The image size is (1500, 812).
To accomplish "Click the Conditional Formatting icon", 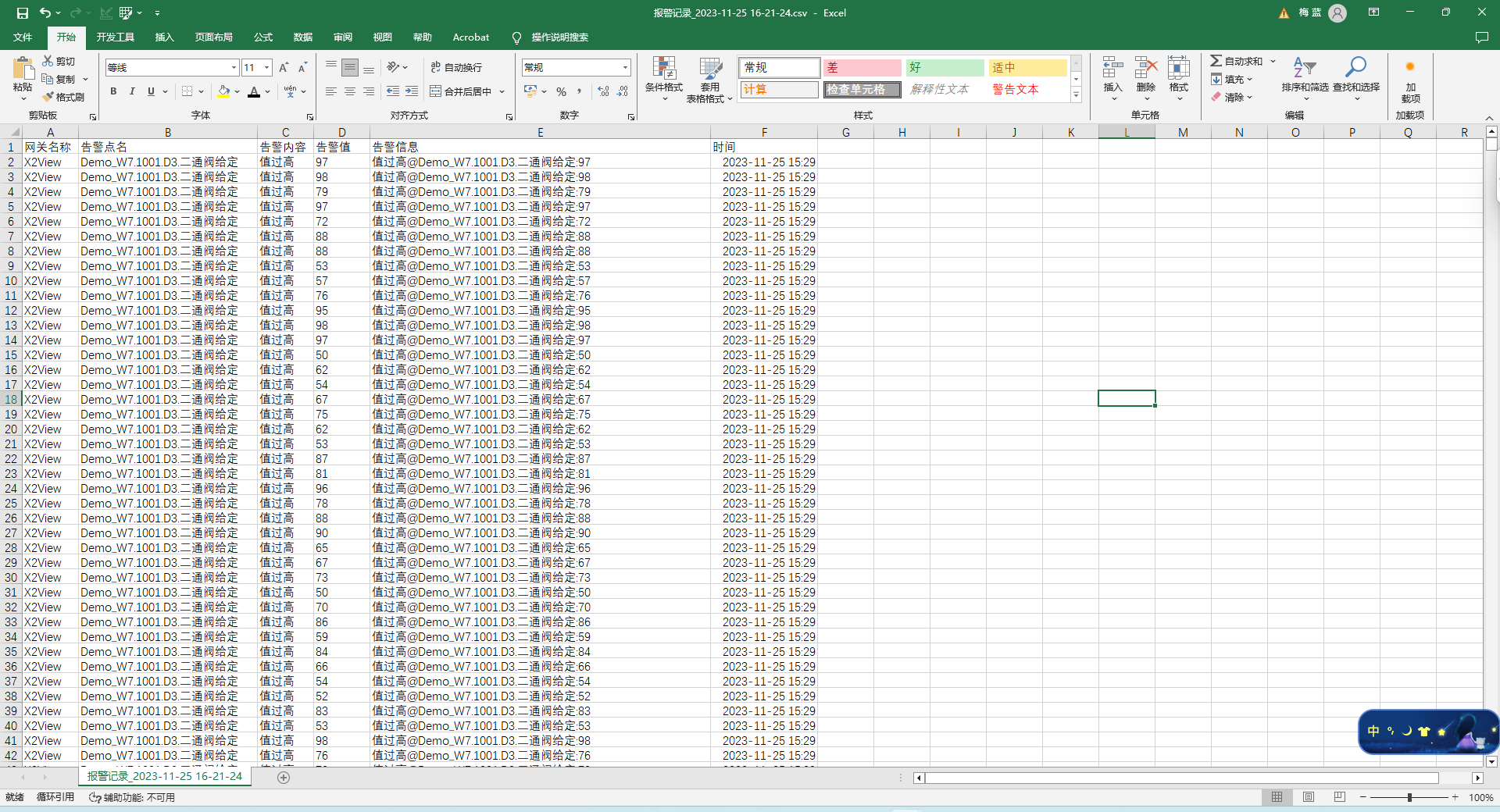I will tap(664, 69).
